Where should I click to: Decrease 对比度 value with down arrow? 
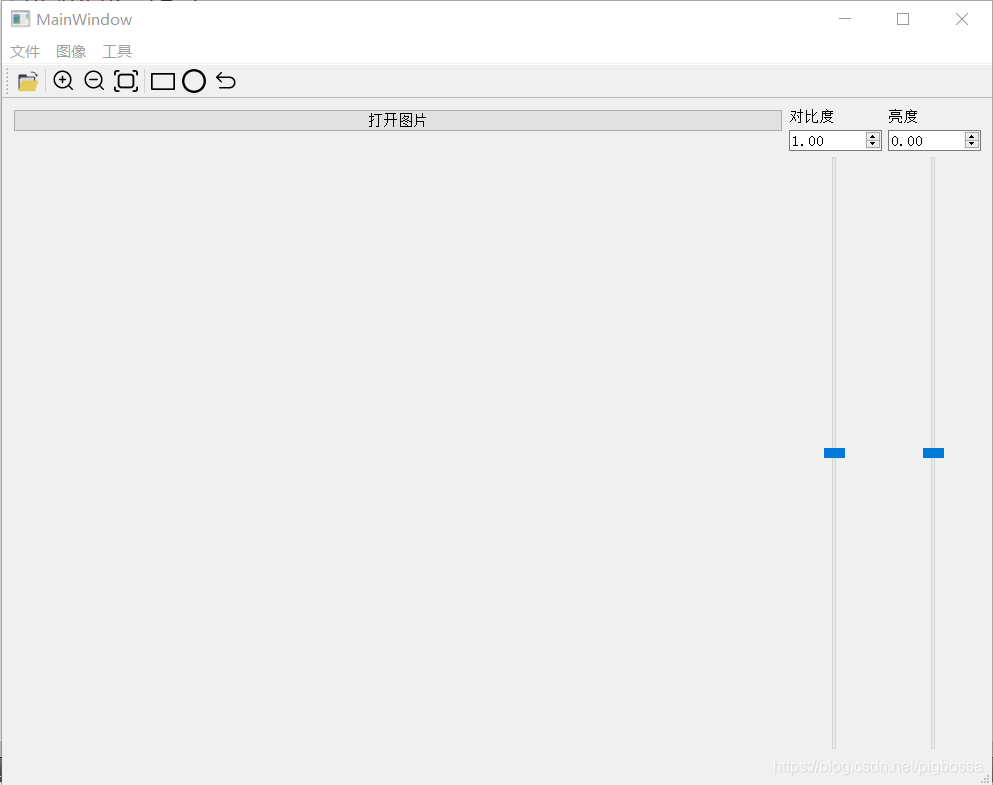click(x=873, y=144)
